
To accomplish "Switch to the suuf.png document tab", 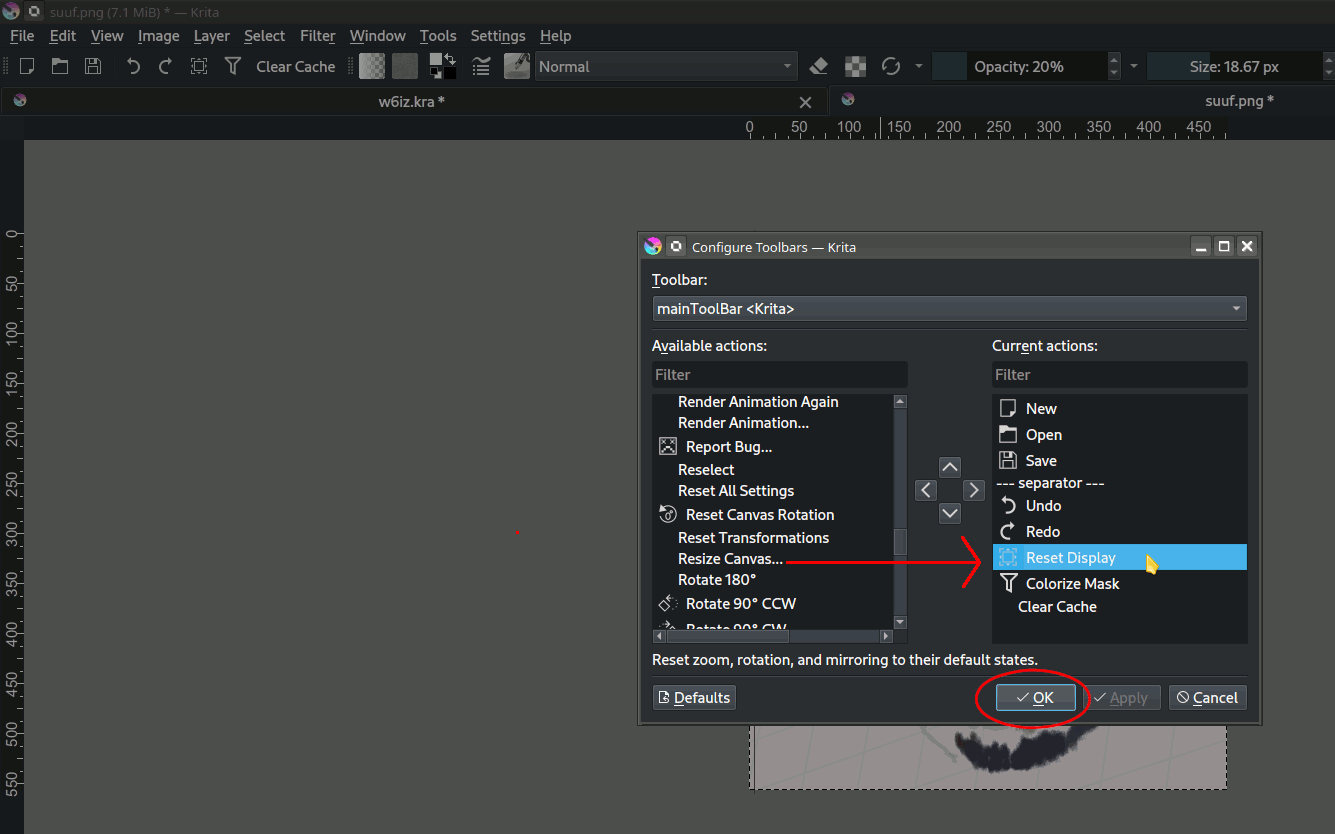I will click(1084, 101).
